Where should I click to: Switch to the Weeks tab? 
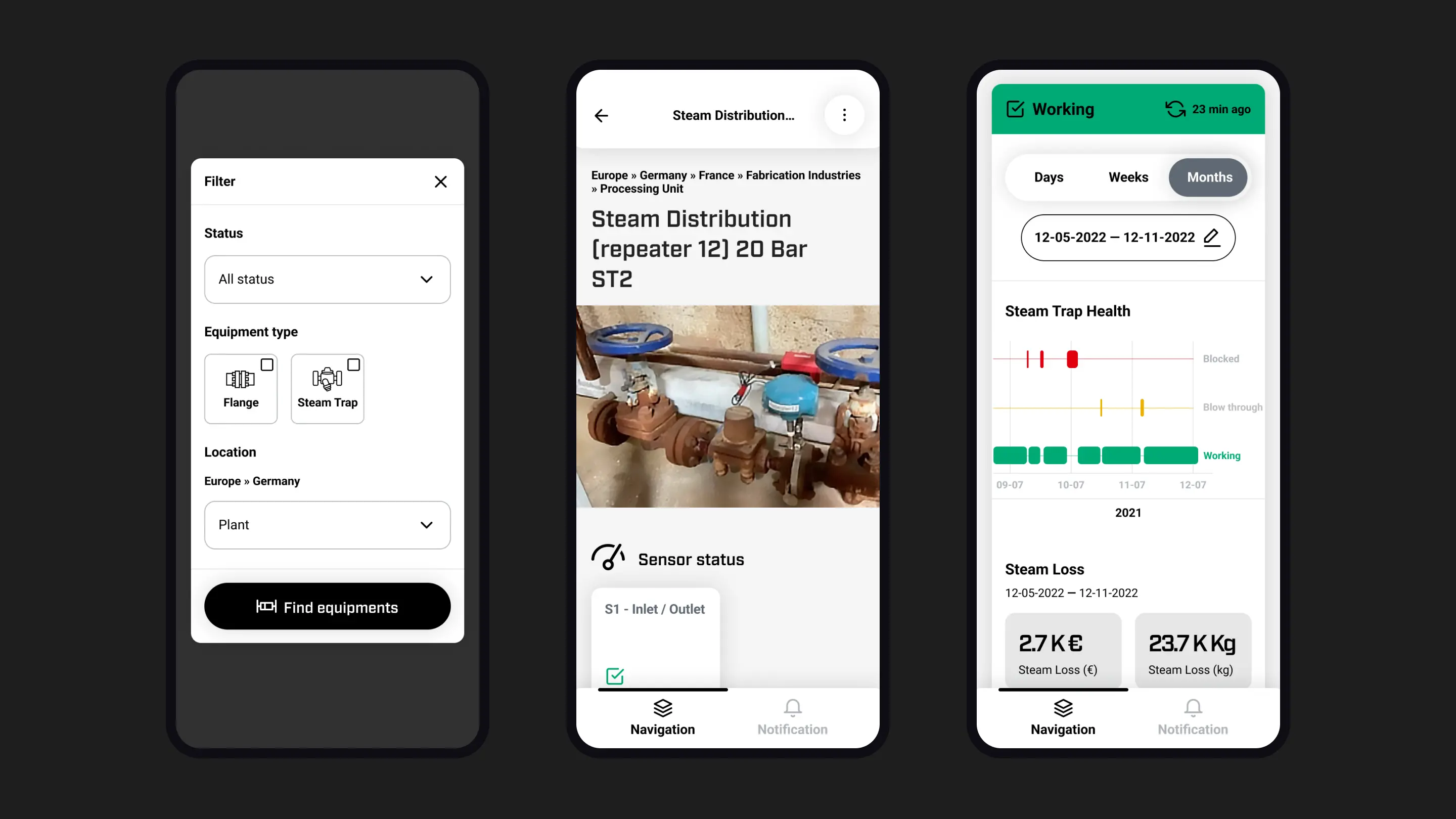(x=1128, y=177)
